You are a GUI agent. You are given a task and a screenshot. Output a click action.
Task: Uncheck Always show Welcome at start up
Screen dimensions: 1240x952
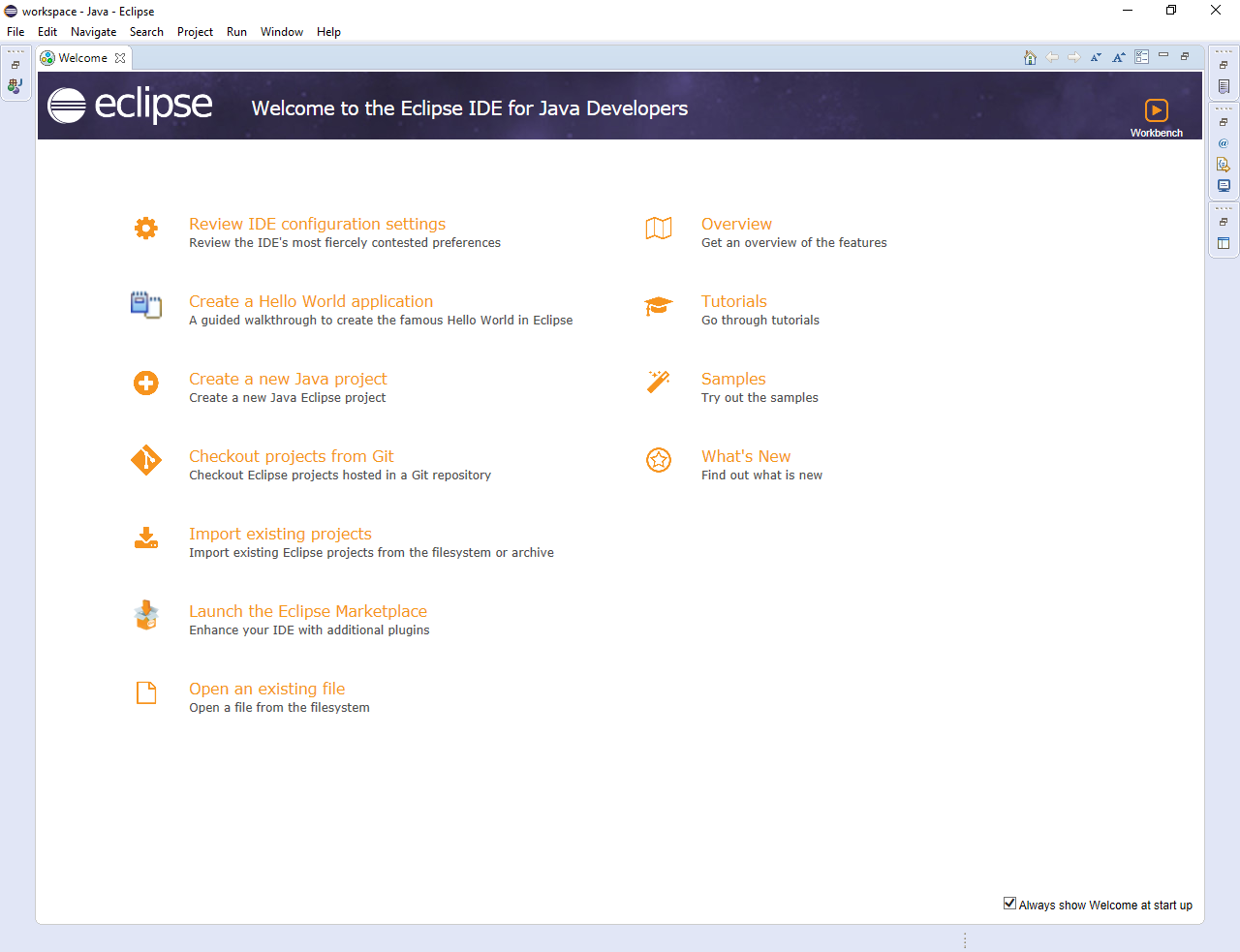tap(1009, 902)
